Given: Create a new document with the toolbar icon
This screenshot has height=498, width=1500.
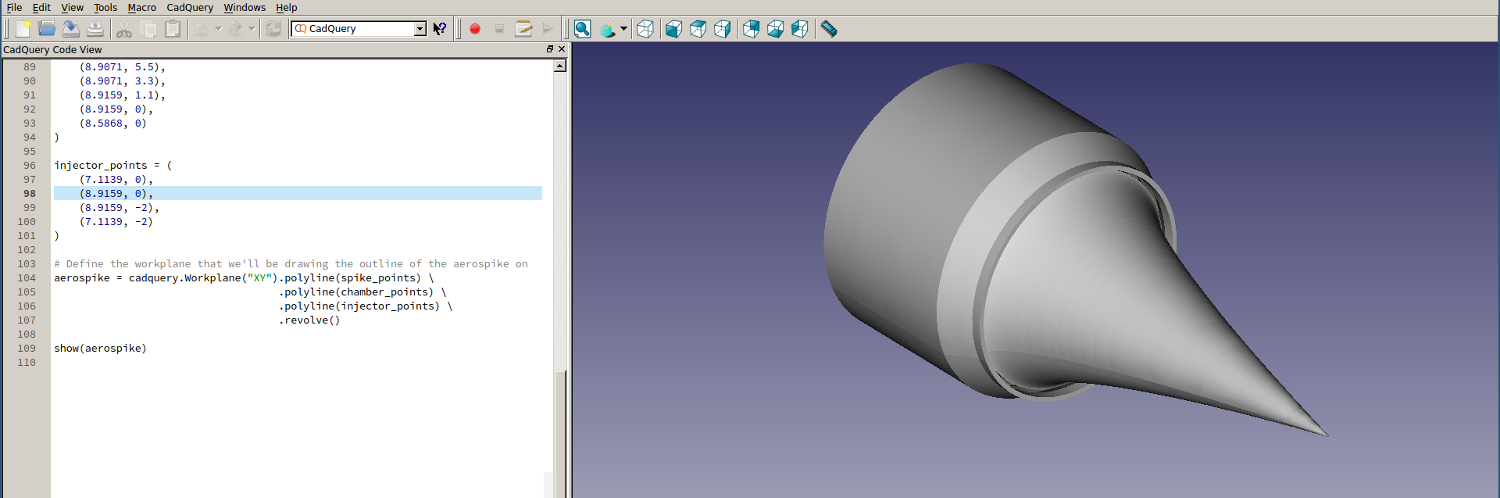Looking at the screenshot, I should (x=22, y=29).
